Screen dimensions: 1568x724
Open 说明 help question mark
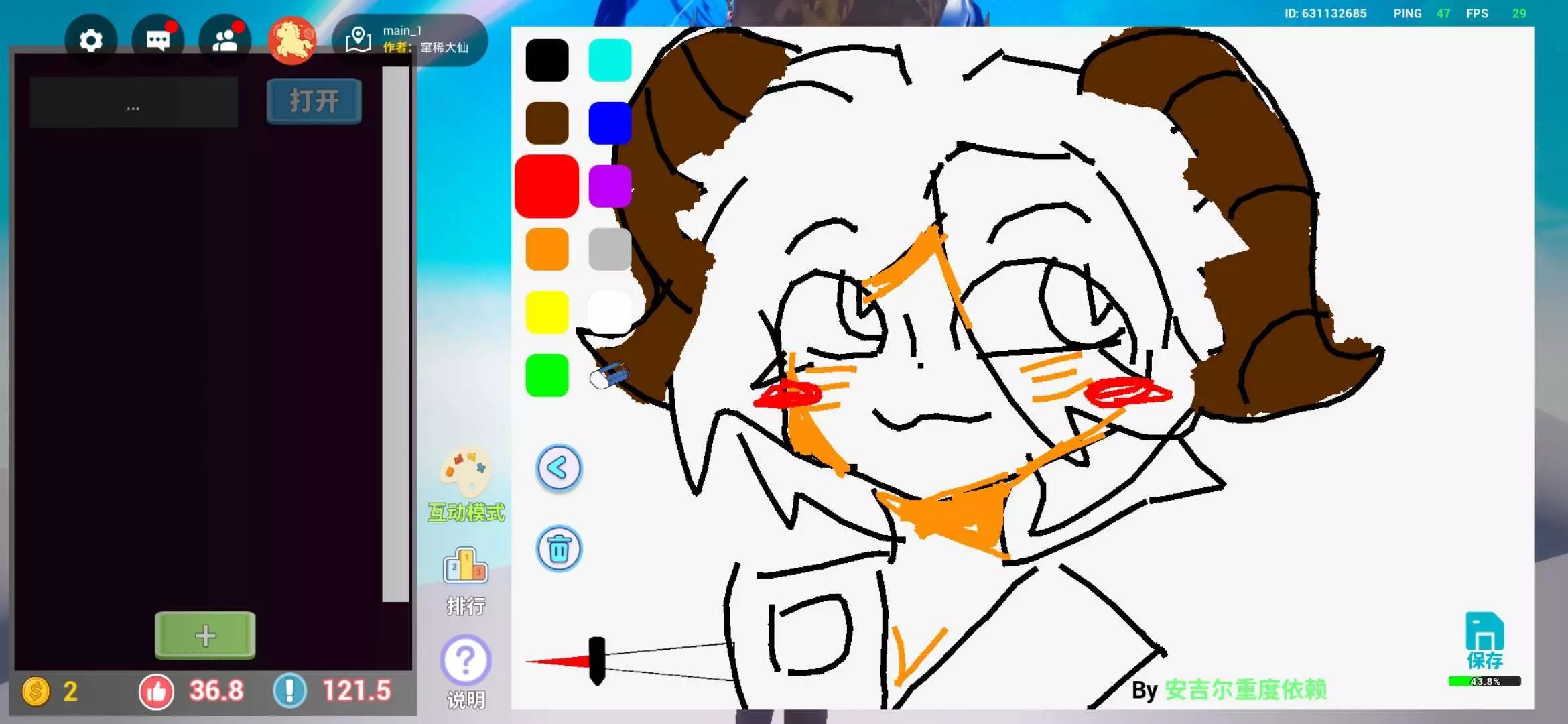pos(466,660)
